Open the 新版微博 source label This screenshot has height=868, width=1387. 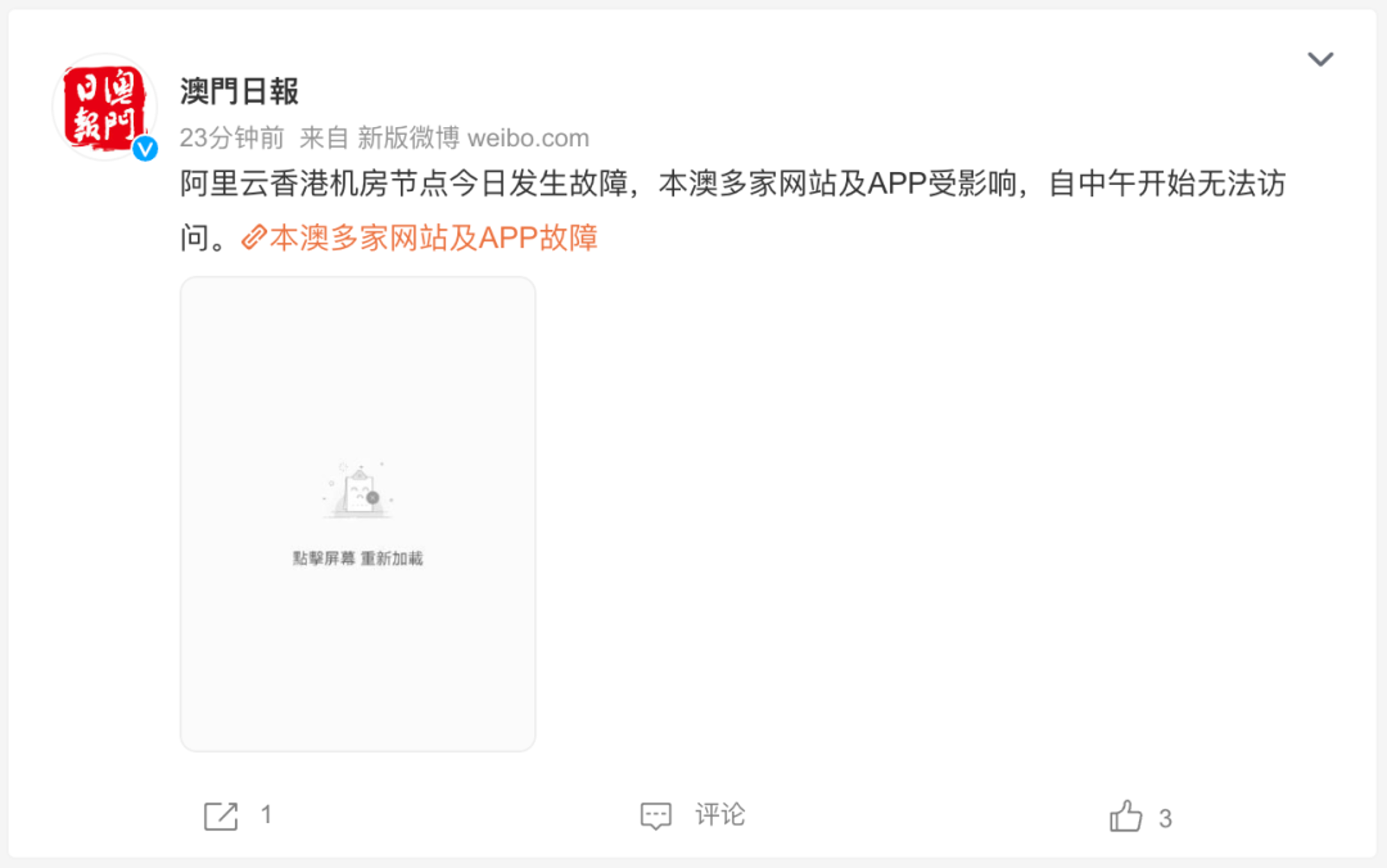[x=408, y=138]
